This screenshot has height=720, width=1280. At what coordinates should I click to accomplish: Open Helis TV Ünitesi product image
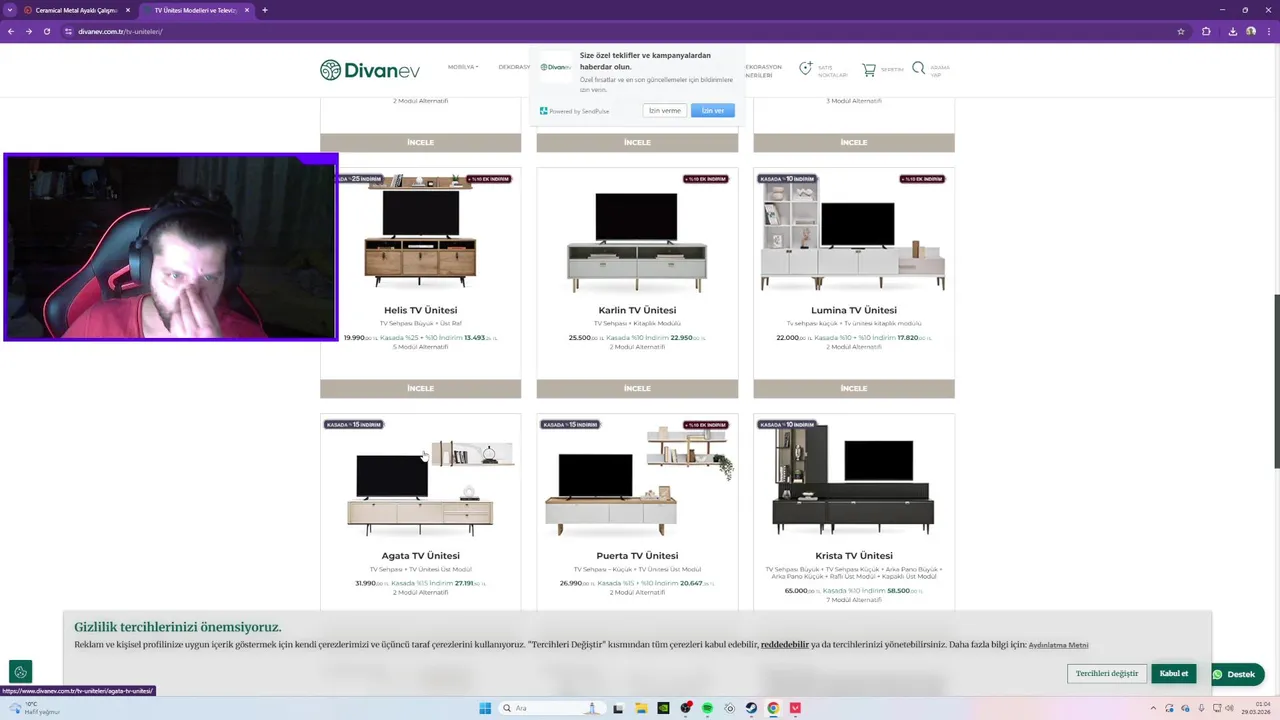click(x=420, y=233)
